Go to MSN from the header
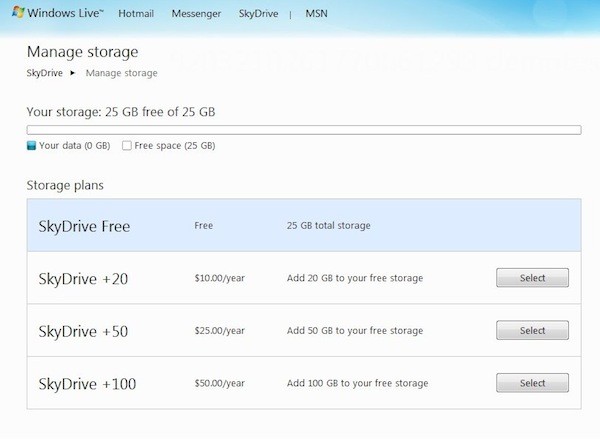The height and width of the screenshot is (439, 600). (316, 13)
